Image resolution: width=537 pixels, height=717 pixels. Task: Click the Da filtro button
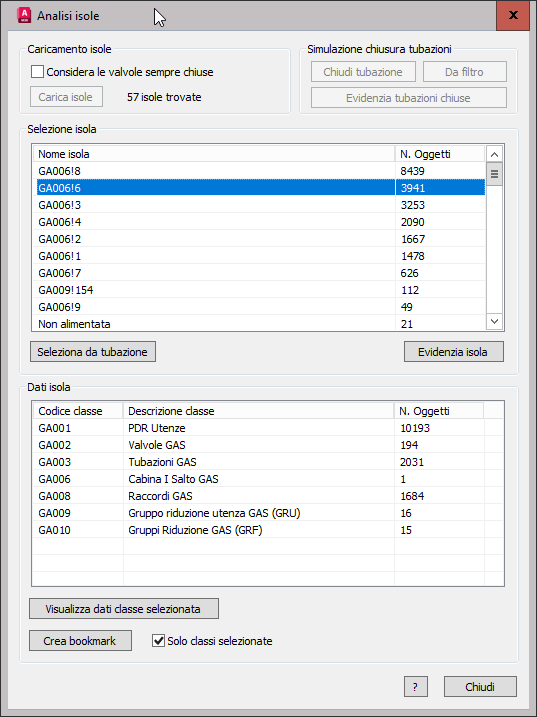click(465, 72)
